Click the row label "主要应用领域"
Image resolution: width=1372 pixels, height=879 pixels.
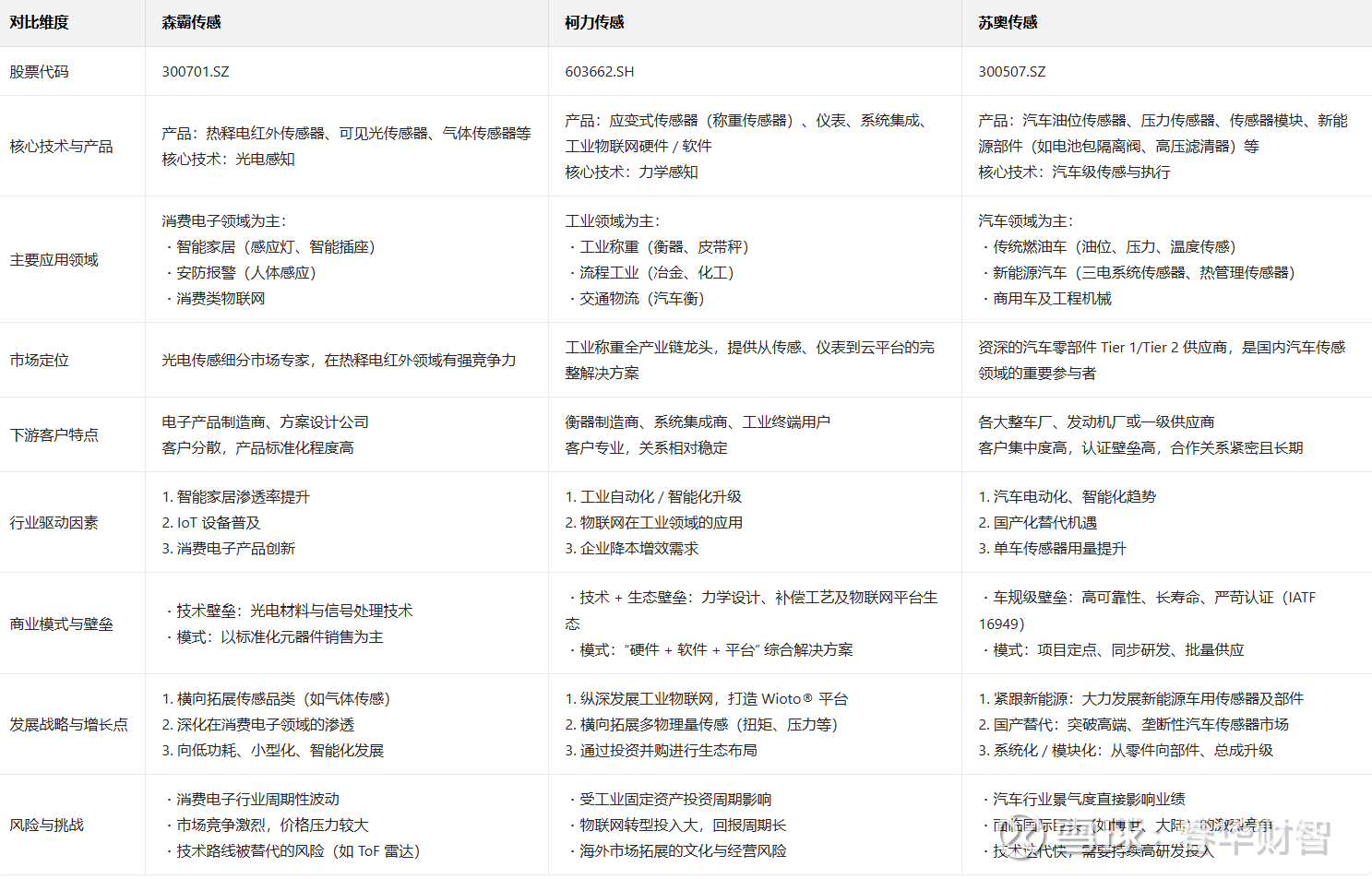(54, 260)
